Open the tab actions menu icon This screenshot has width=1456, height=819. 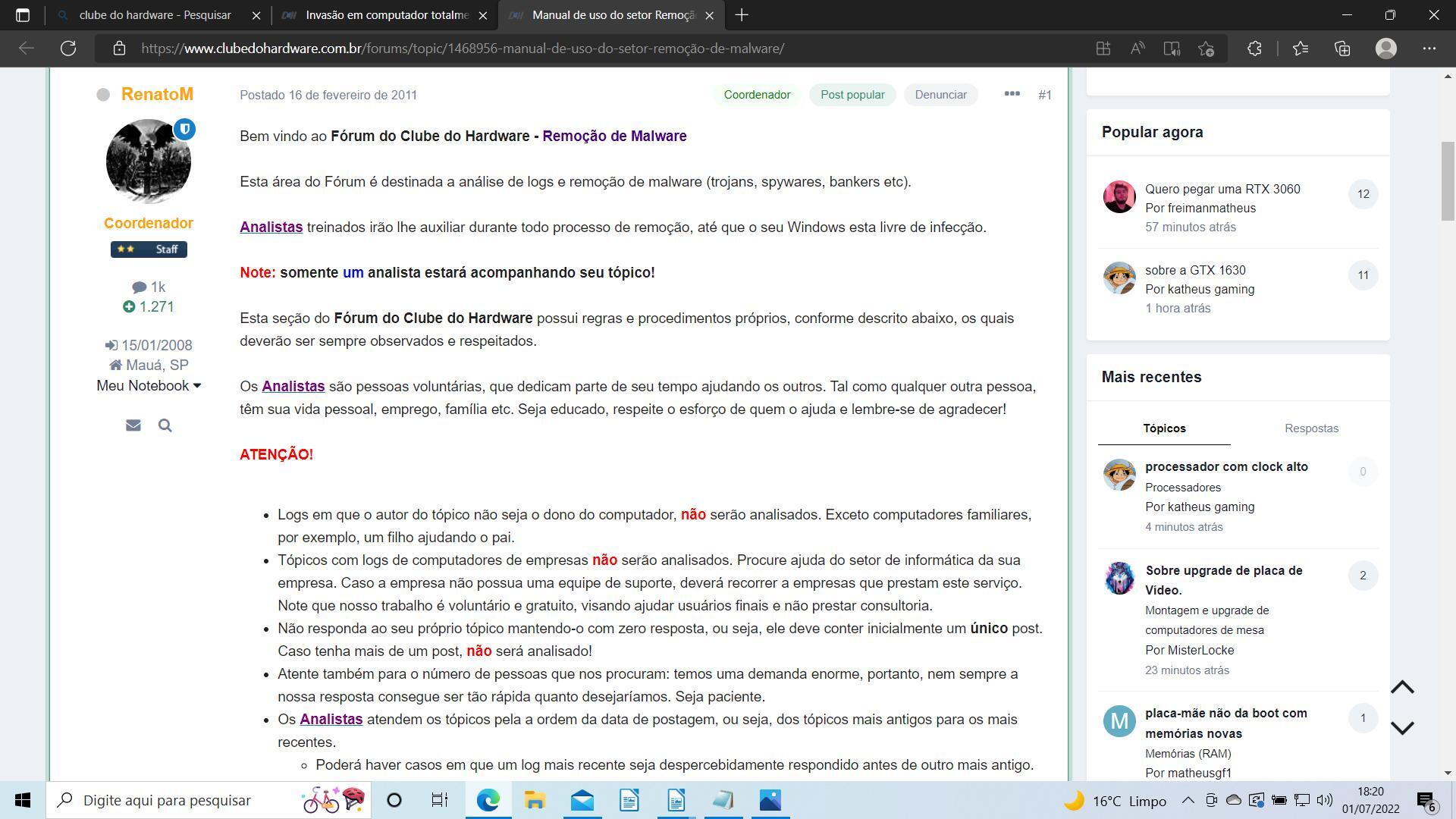23,14
